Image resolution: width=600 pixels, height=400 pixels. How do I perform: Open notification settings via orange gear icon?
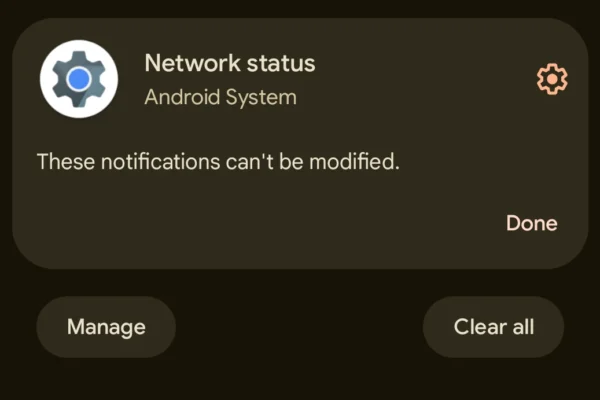click(552, 79)
